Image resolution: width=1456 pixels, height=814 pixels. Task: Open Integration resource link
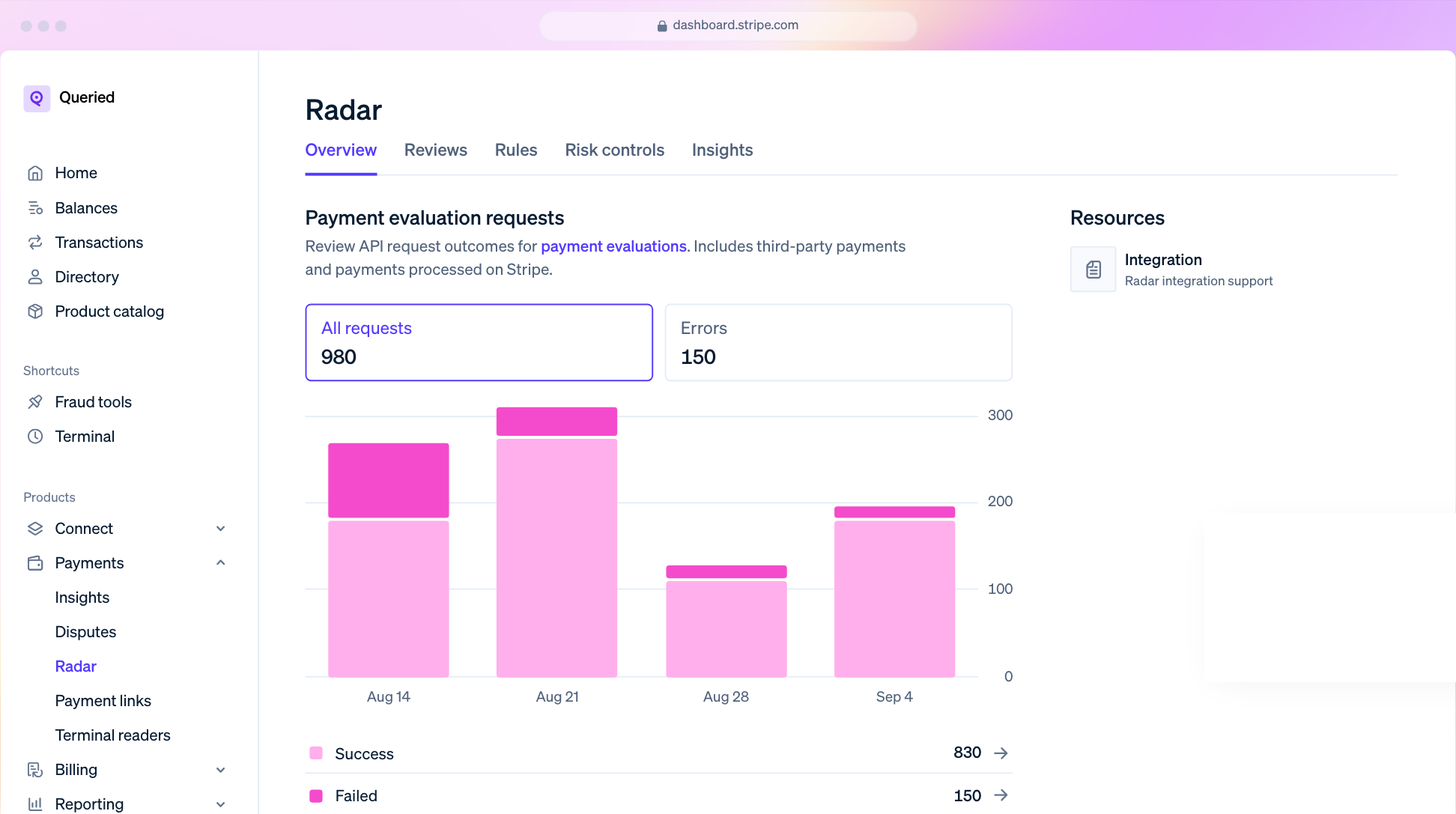point(1172,270)
